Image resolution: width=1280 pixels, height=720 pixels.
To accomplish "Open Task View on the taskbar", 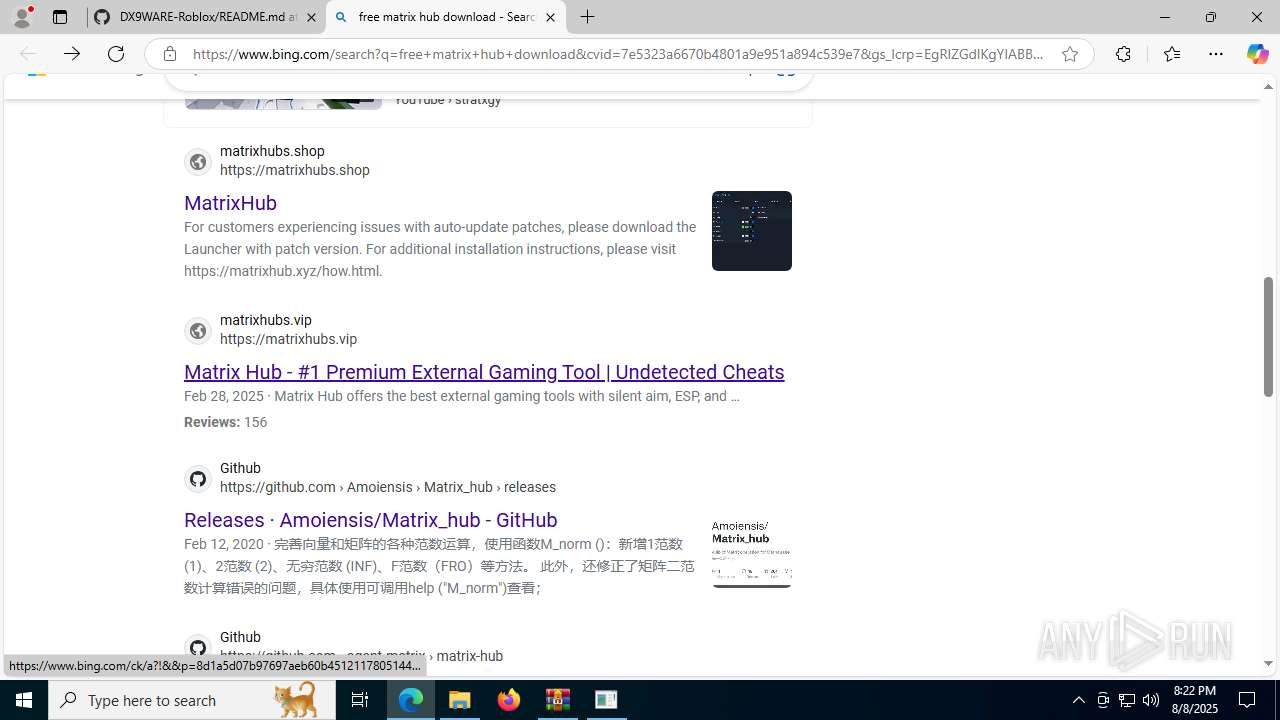I will (360, 700).
